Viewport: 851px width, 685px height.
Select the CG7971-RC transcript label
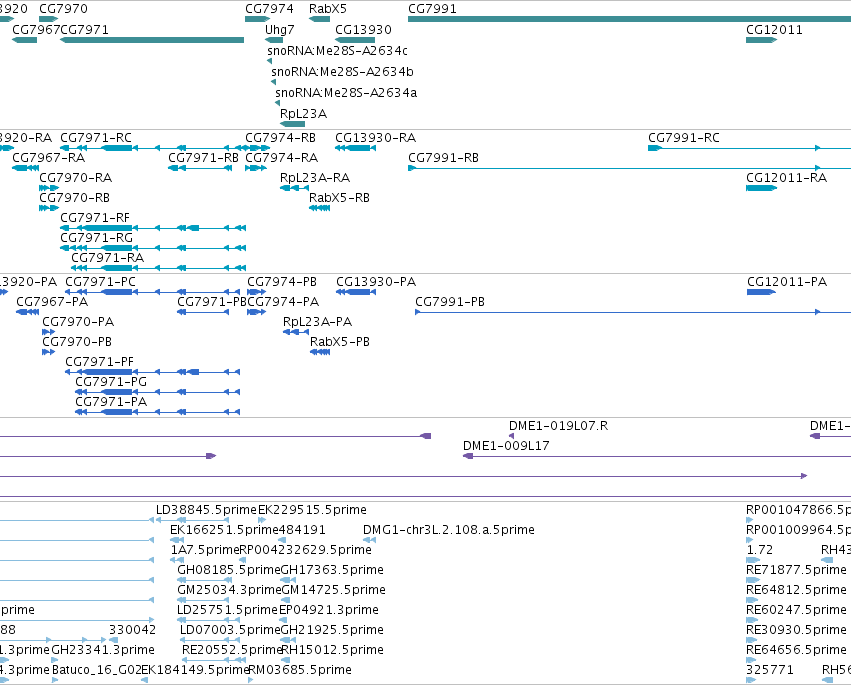[96, 138]
